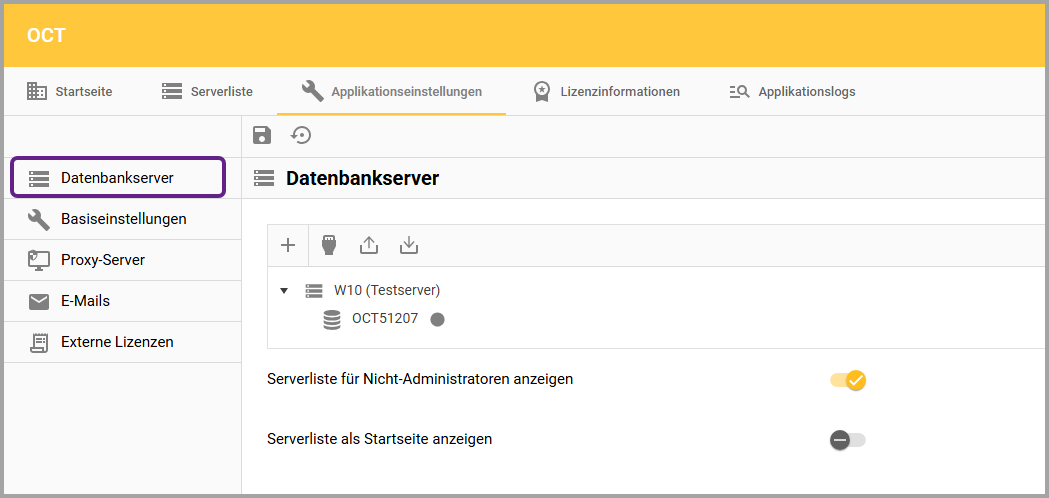The height and width of the screenshot is (498, 1049).
Task: Click the connection plug icon
Action: (x=328, y=245)
